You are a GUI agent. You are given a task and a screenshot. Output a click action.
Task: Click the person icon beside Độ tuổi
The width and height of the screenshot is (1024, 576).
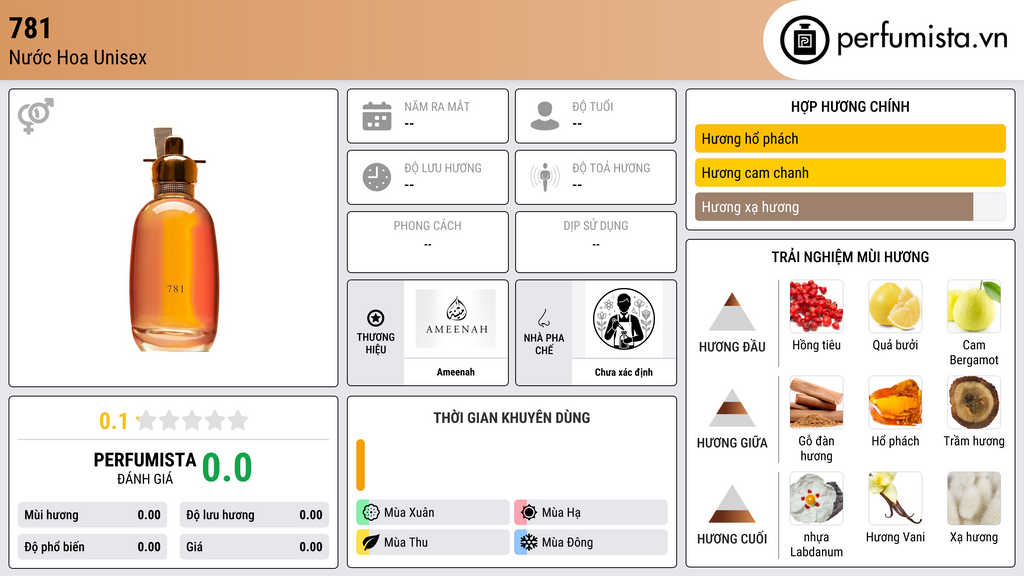(545, 116)
